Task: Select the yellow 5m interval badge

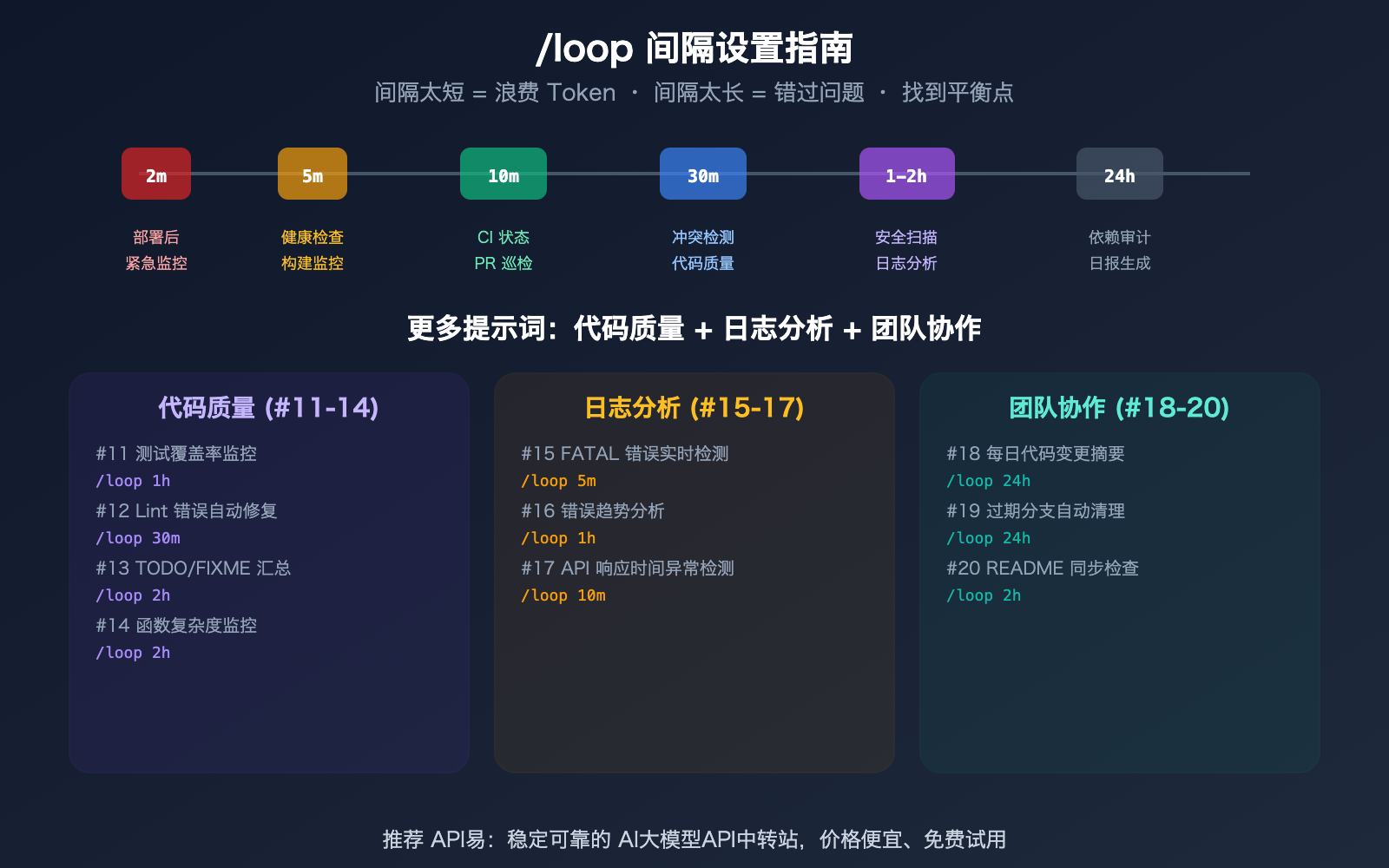Action: pos(313,174)
